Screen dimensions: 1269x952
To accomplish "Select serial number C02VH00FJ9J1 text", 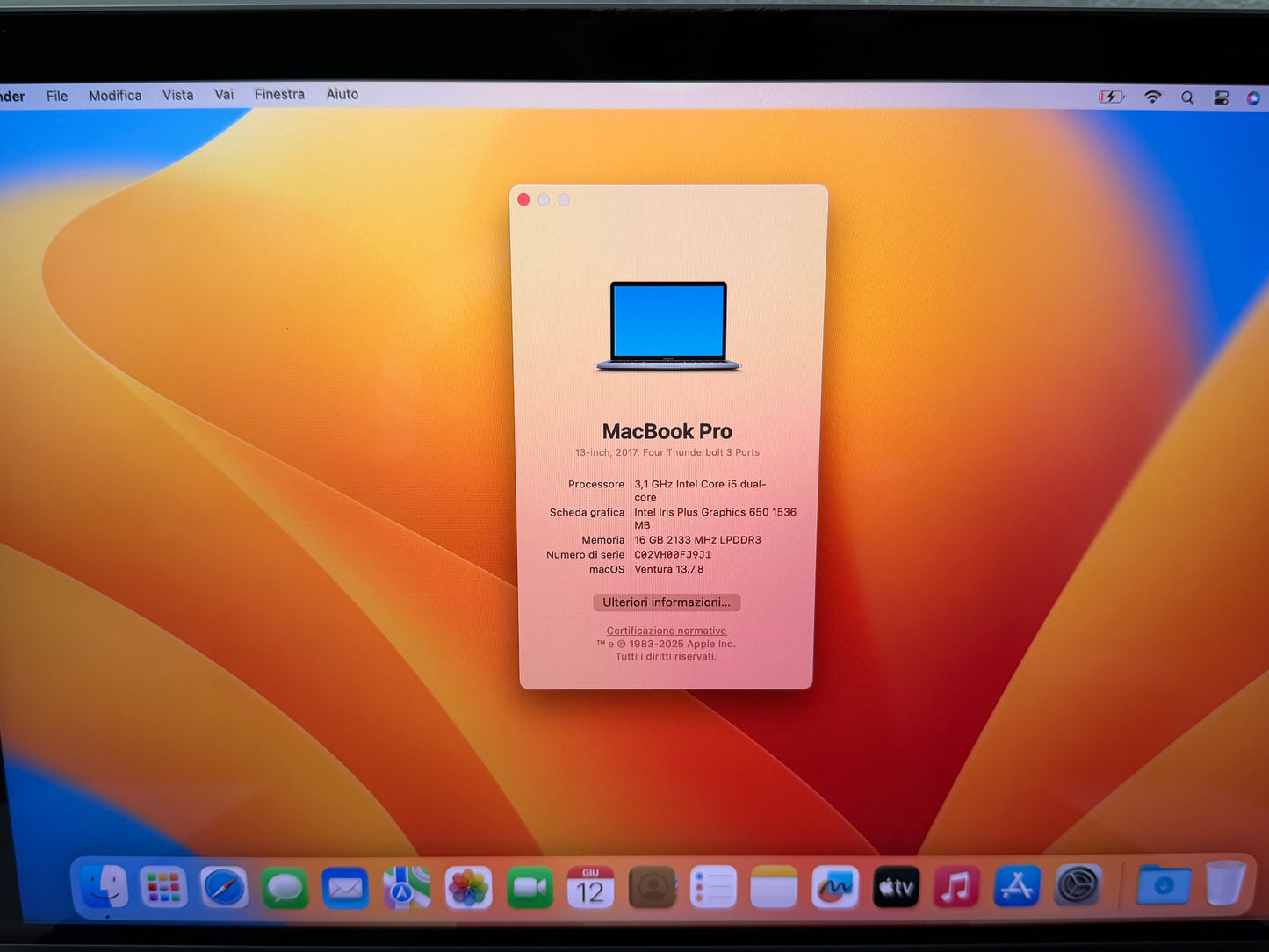I will tap(673, 555).
